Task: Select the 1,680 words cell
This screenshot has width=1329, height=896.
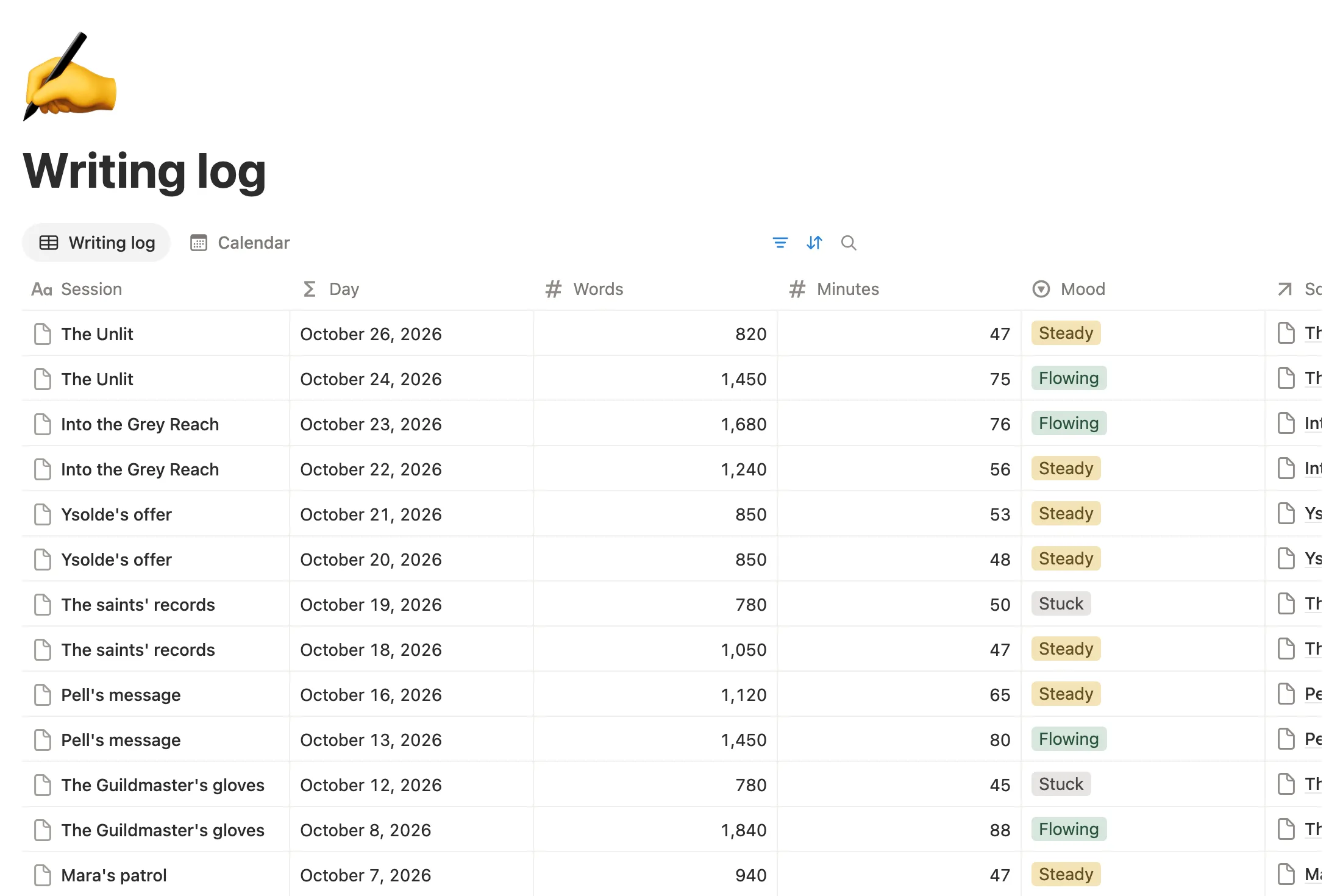Action: point(655,424)
